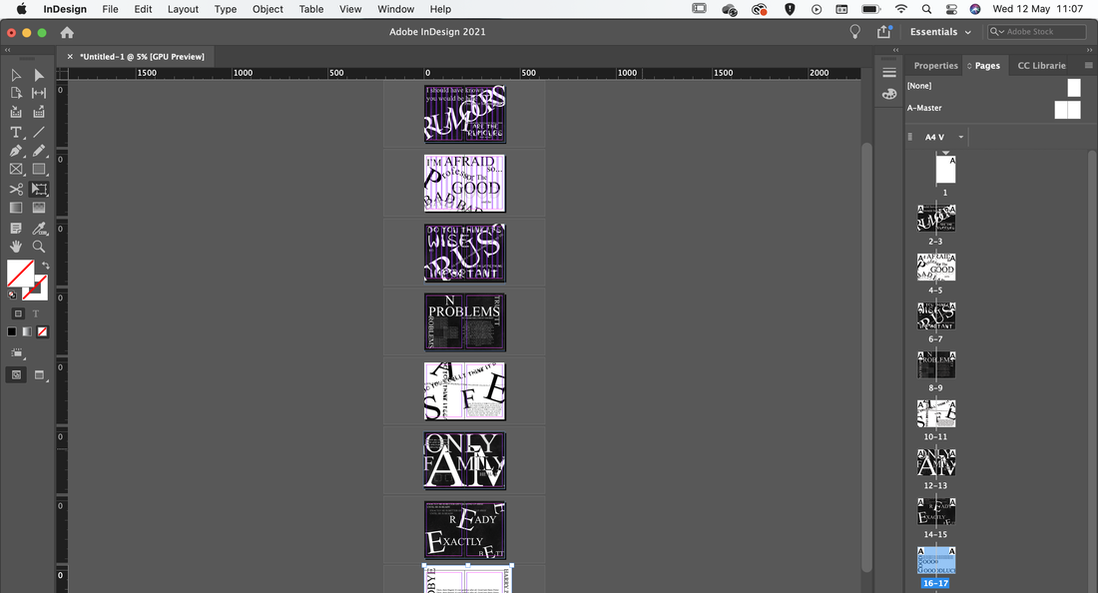The image size is (1098, 593).
Task: Open the Pages panel flyout menu
Action: 1088,65
